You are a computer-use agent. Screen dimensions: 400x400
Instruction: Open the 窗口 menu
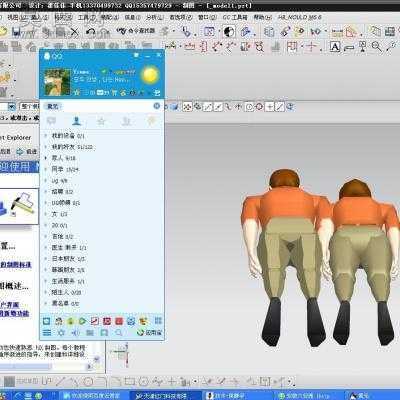[x=207, y=17]
